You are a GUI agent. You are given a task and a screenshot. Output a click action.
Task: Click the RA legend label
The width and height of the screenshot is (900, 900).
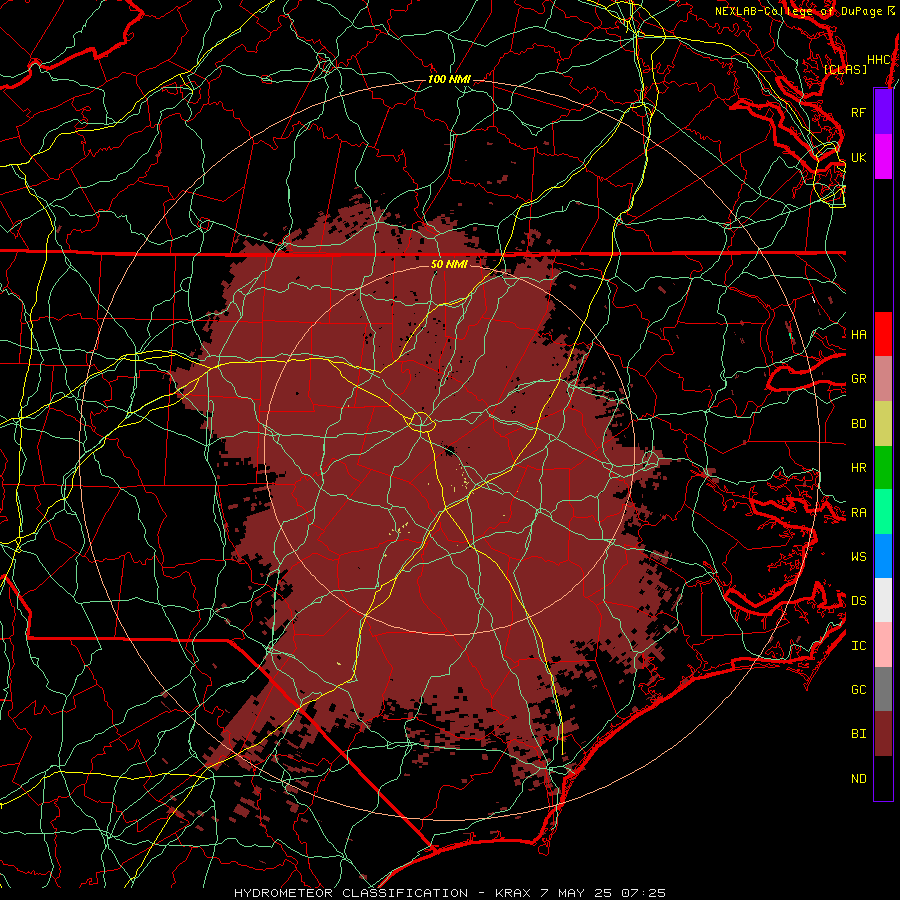858,512
